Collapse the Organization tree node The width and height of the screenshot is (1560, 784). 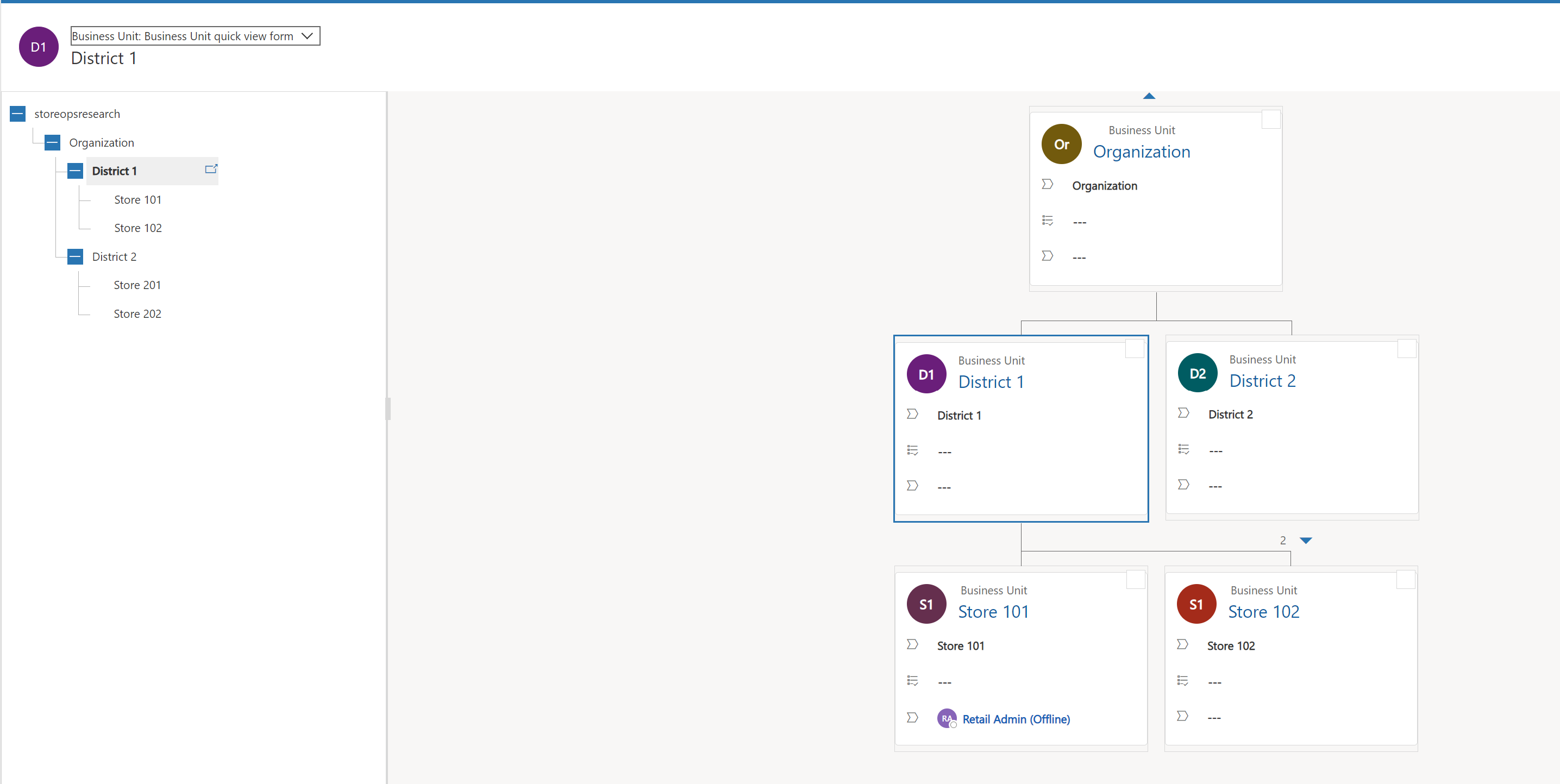(53, 142)
